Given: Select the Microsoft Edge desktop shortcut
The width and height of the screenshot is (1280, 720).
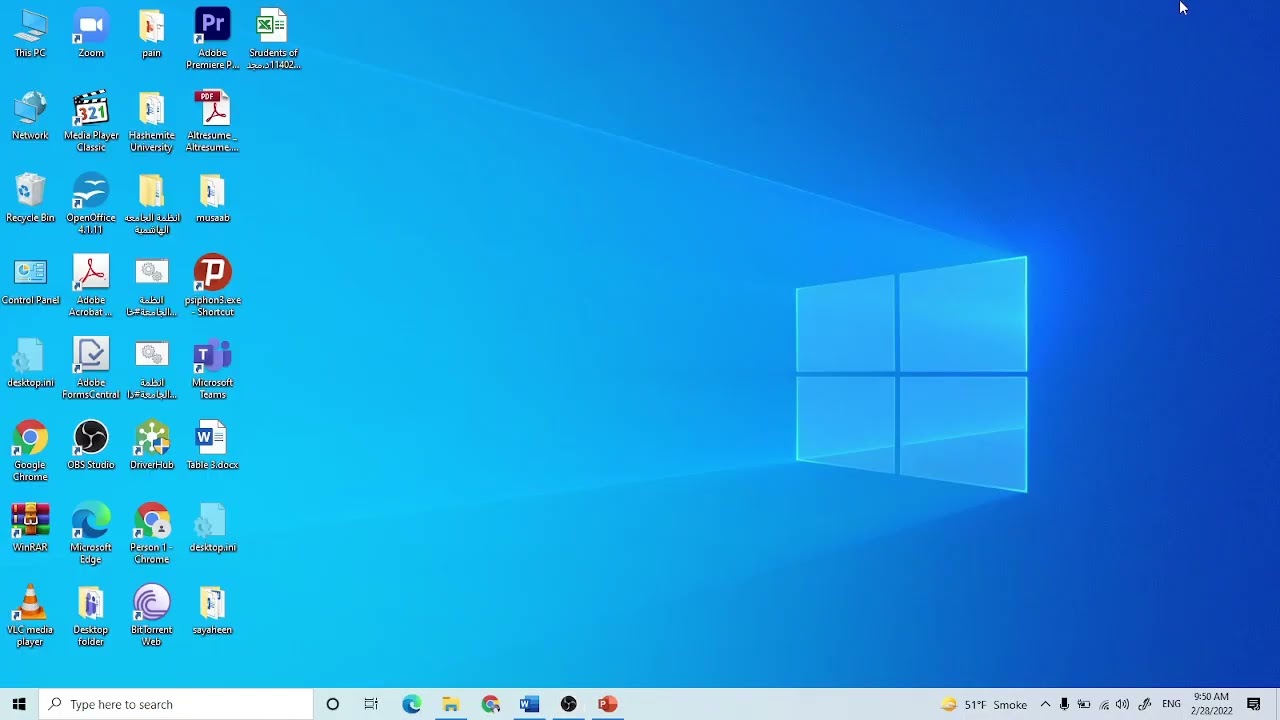Looking at the screenshot, I should pos(91,533).
